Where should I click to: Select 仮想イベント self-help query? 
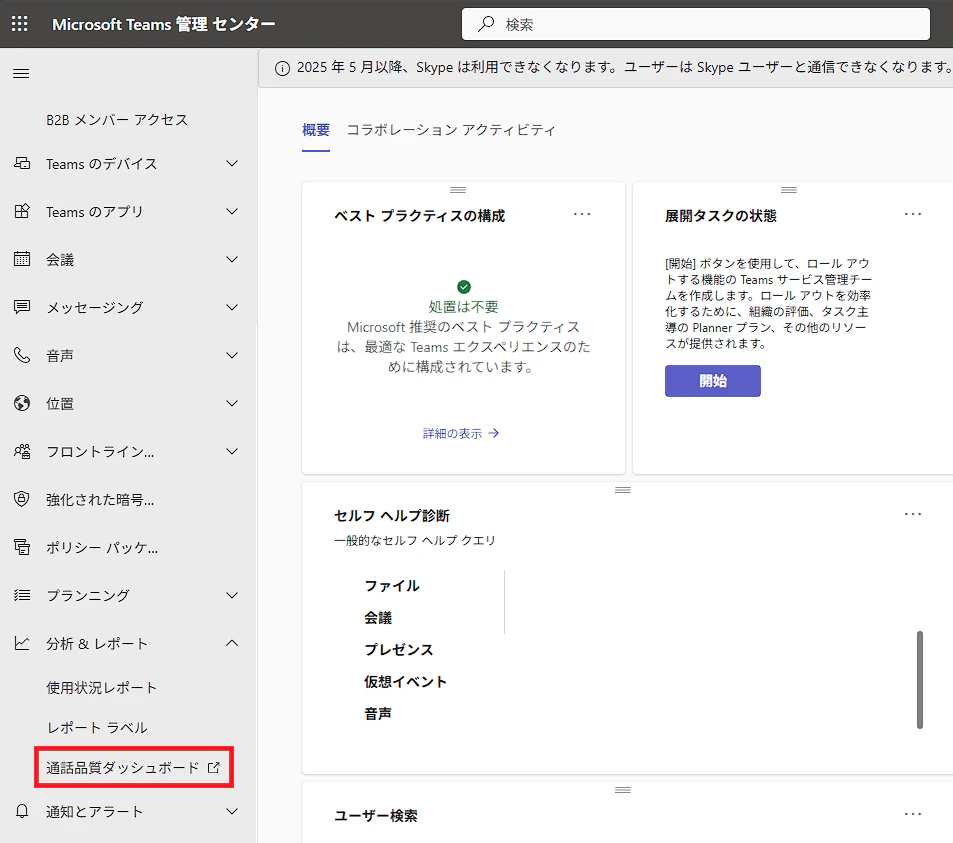click(x=405, y=682)
